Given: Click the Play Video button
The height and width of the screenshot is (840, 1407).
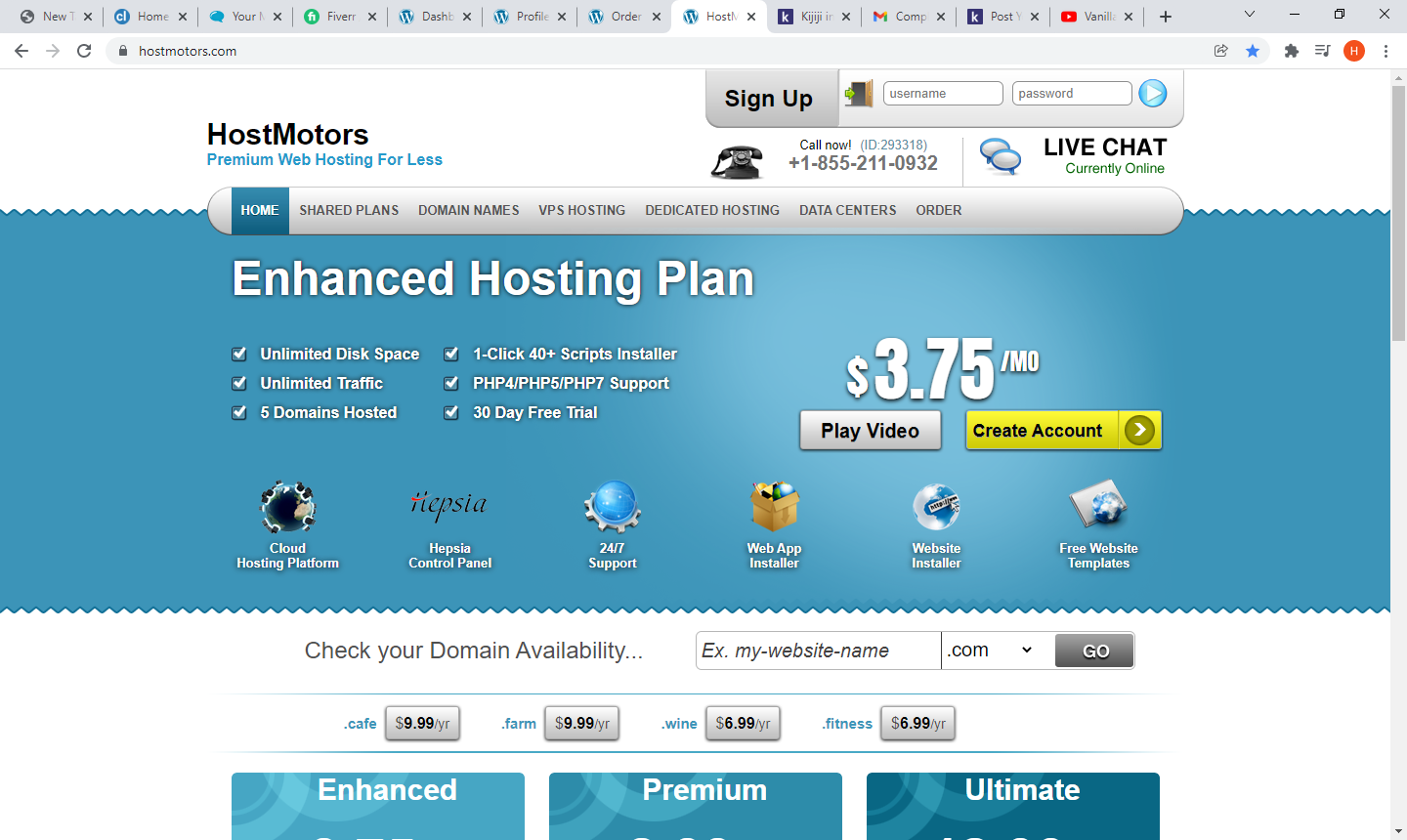Looking at the screenshot, I should (x=871, y=431).
